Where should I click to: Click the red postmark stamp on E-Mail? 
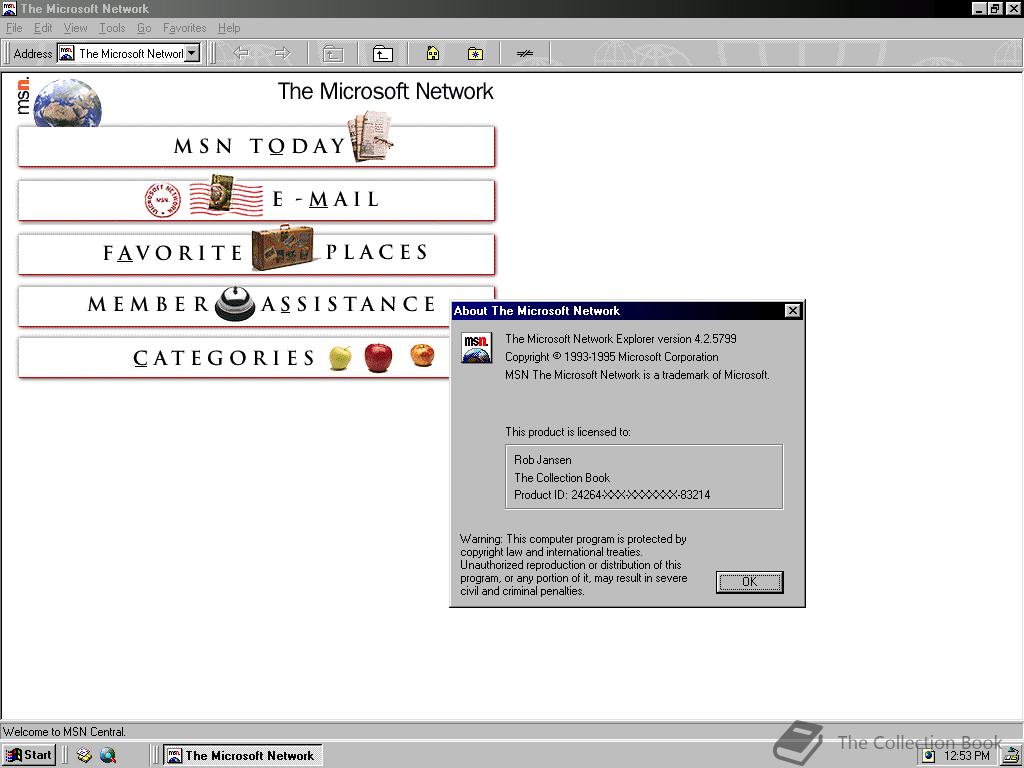(x=162, y=199)
